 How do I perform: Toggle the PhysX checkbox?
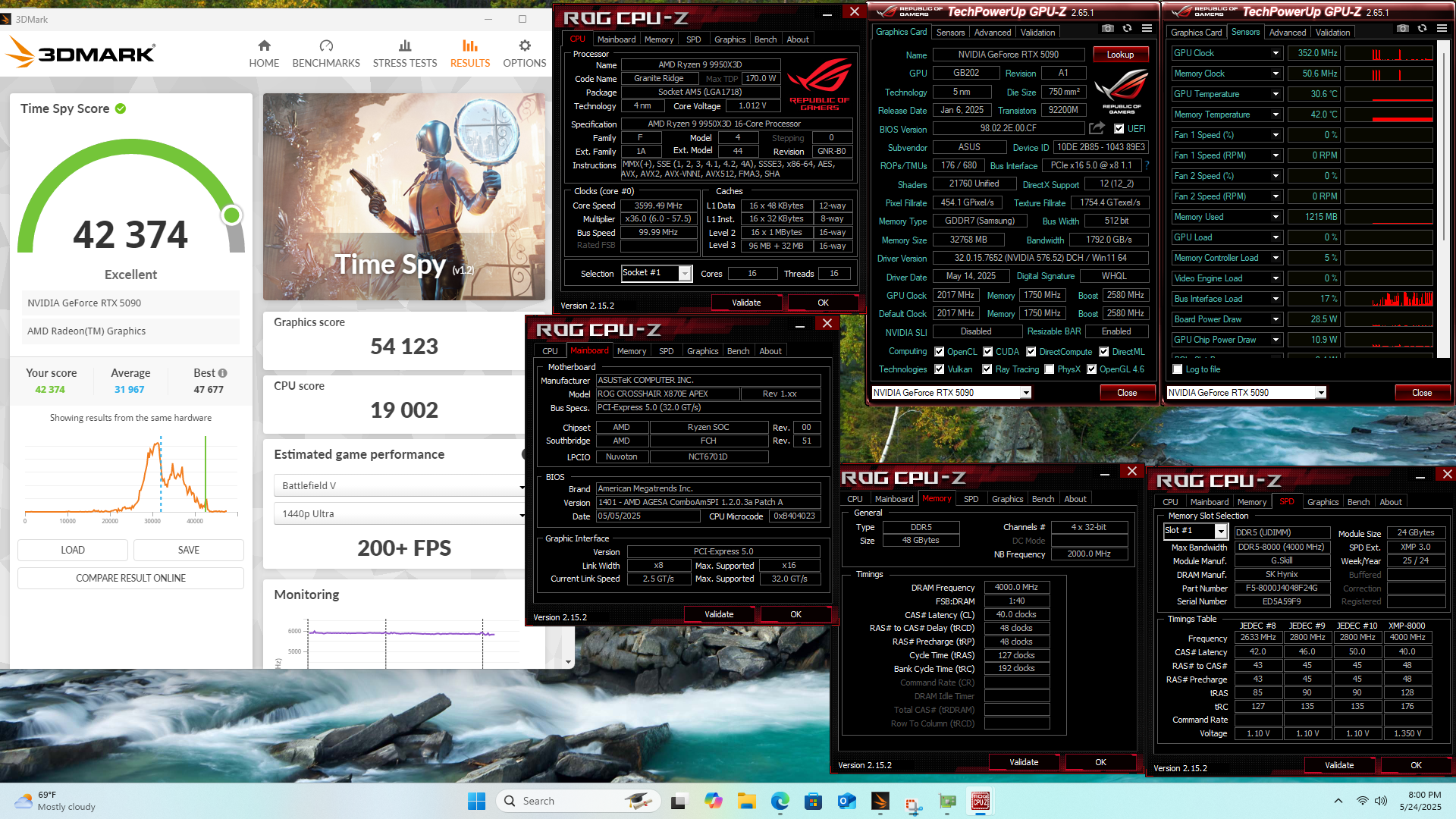tap(1050, 369)
